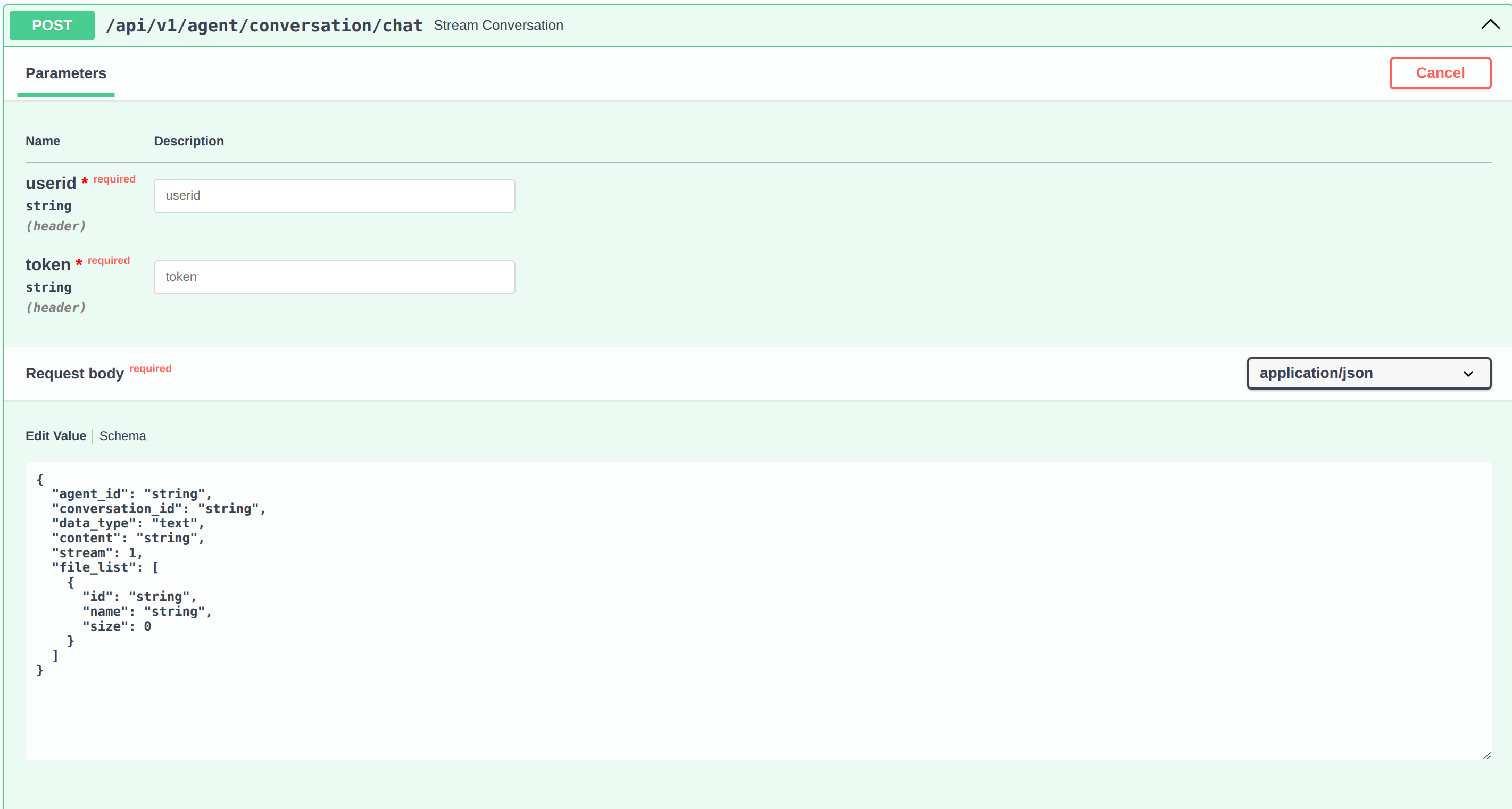Click the "data_type": "text" JSON line
Screen dimensions: 1512x809
(127, 523)
